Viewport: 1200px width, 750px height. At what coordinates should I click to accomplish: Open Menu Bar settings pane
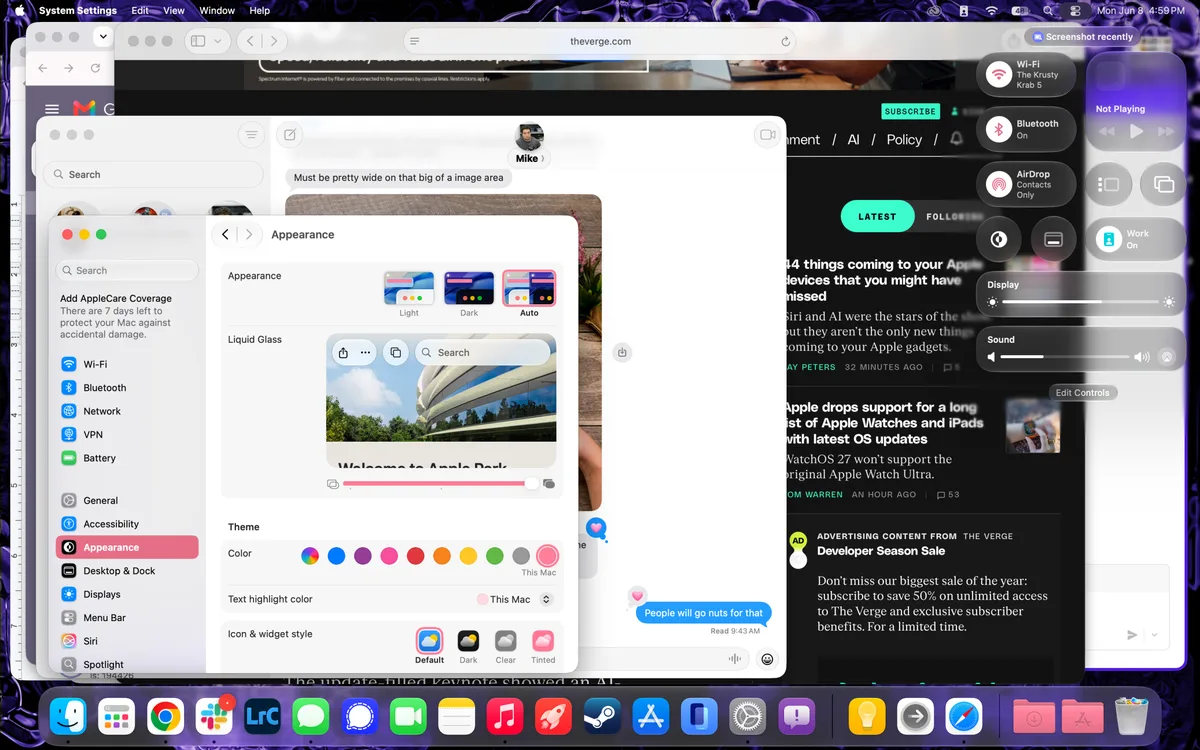(127, 618)
